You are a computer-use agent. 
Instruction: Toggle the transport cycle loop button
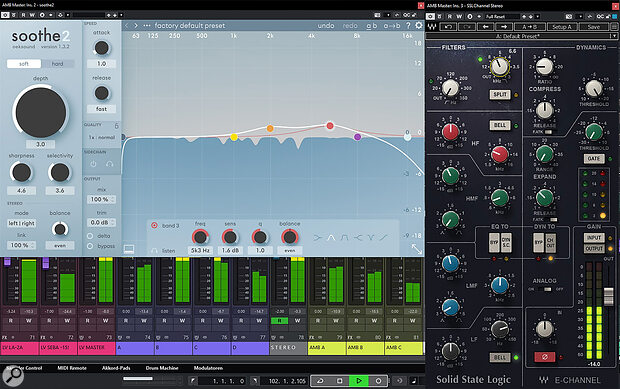320,381
